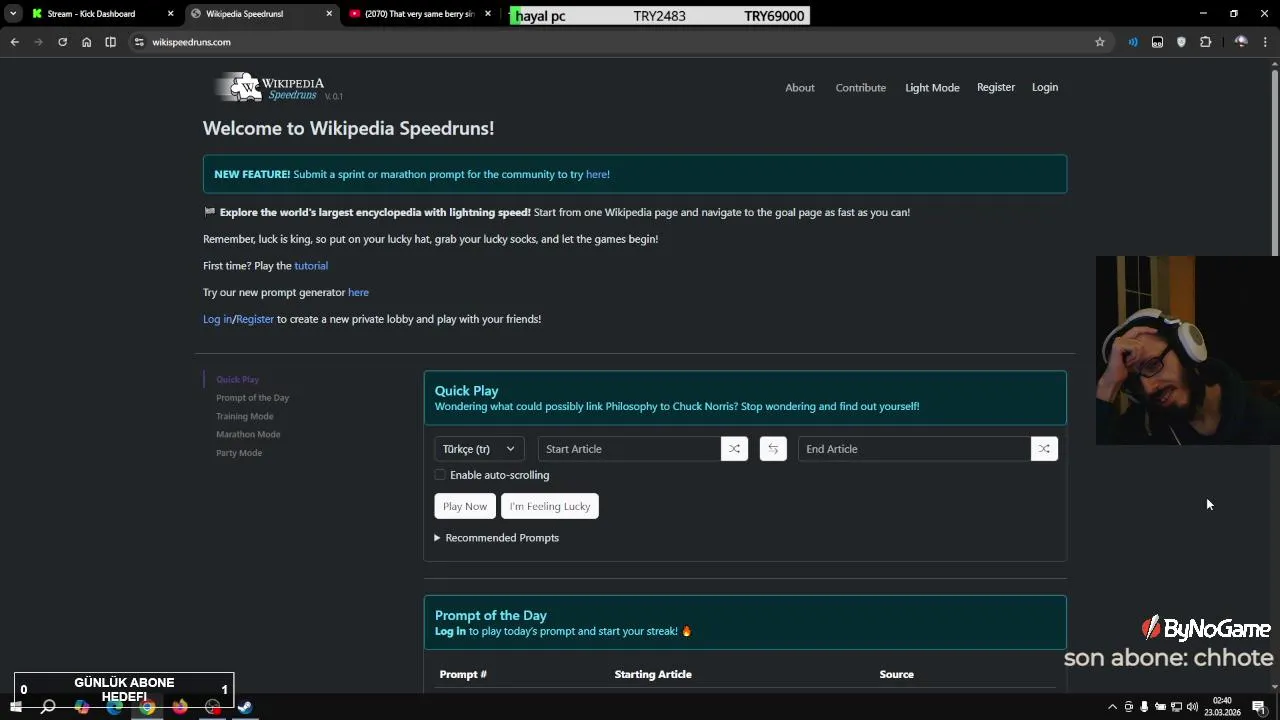Switch to the YouTube berry tab
The width and height of the screenshot is (1280, 720).
419,14
